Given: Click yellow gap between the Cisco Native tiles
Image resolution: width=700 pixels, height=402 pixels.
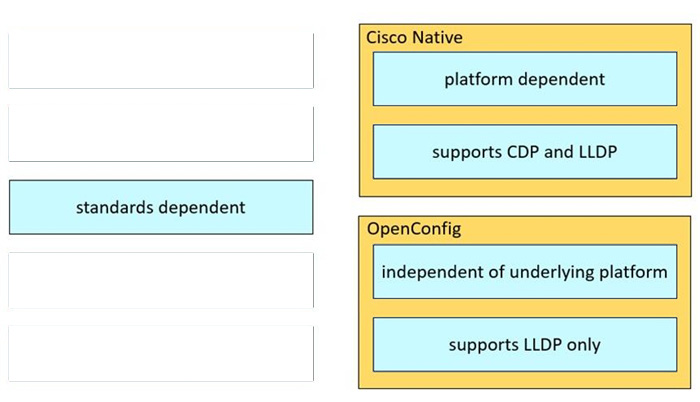Looking at the screenshot, I should point(524,115).
